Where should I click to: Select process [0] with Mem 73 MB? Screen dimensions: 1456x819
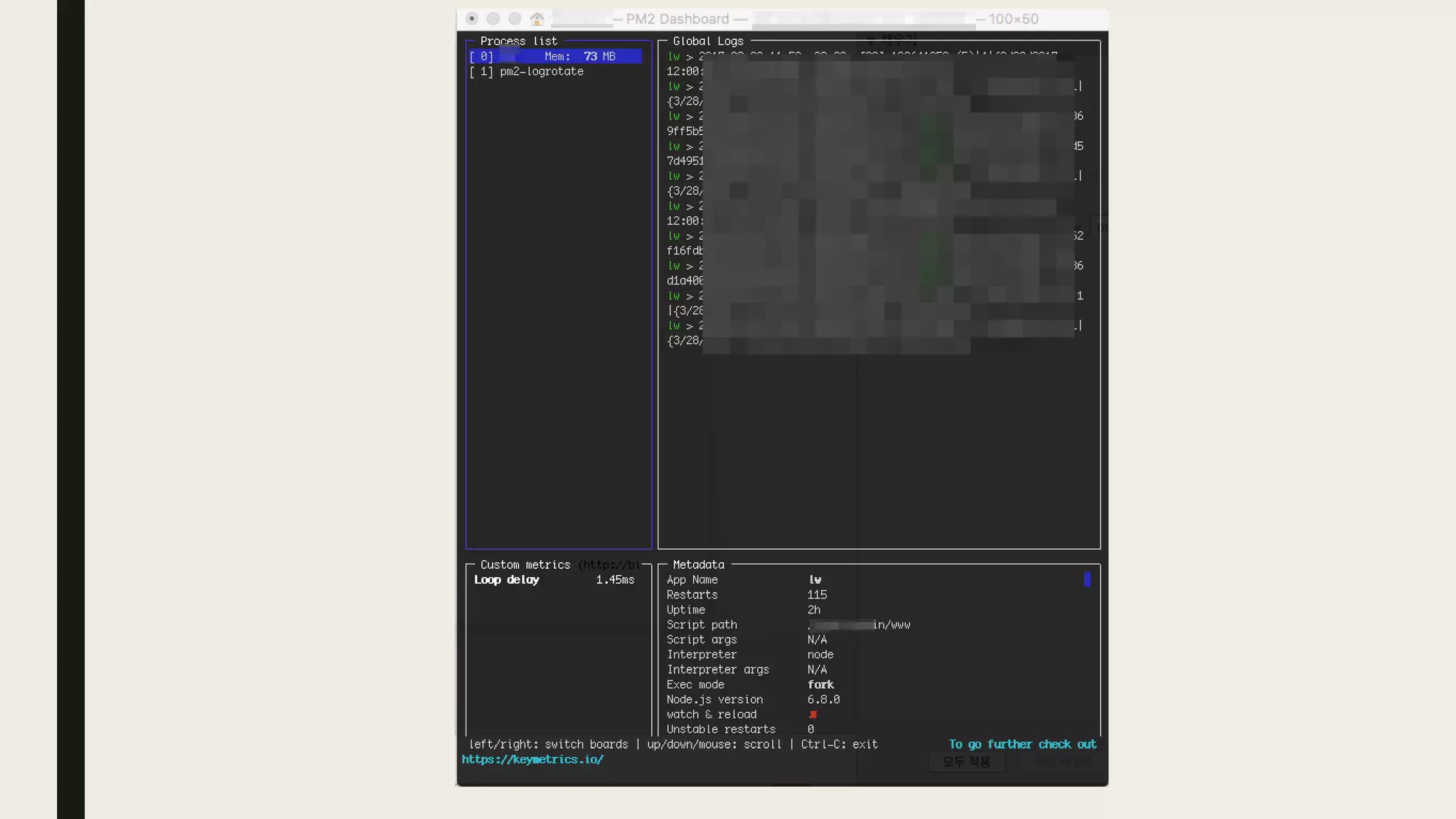click(555, 56)
